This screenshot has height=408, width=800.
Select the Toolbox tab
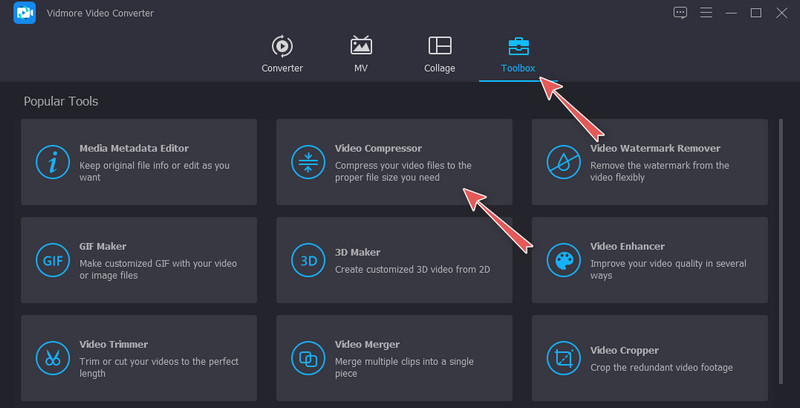tap(519, 54)
